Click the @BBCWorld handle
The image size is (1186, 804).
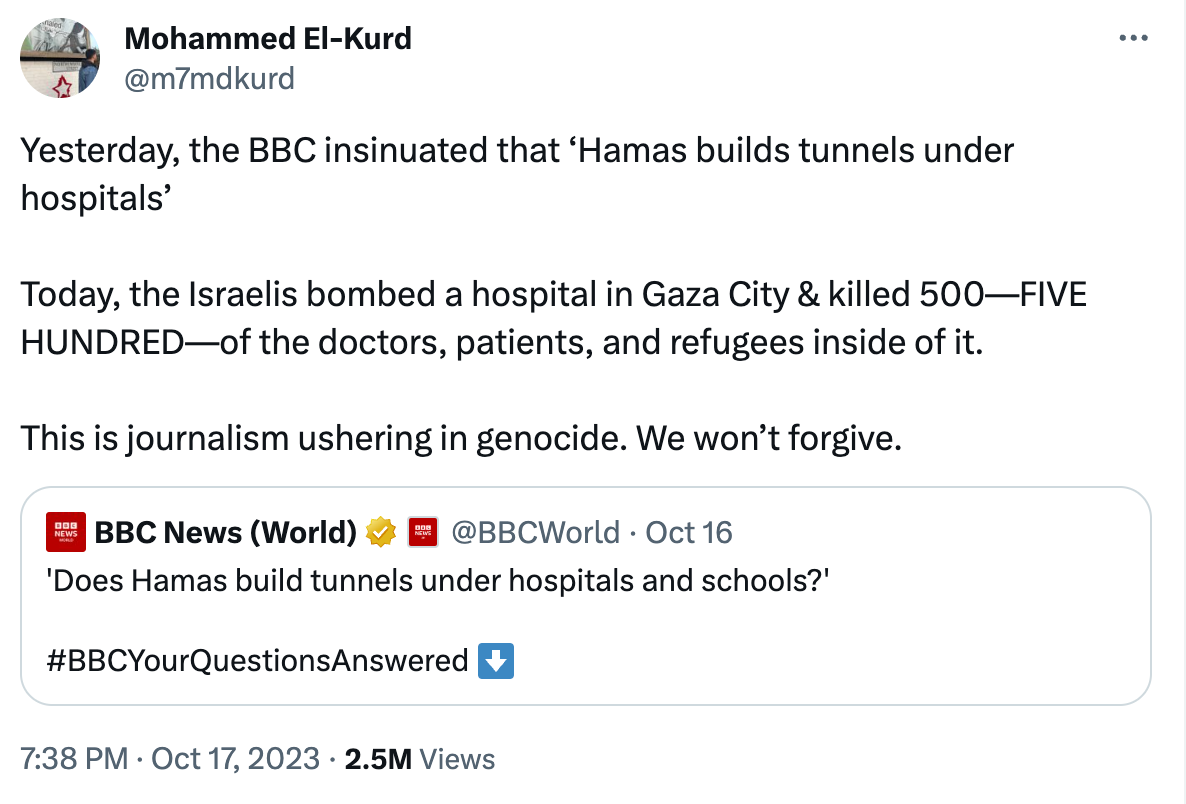point(536,532)
